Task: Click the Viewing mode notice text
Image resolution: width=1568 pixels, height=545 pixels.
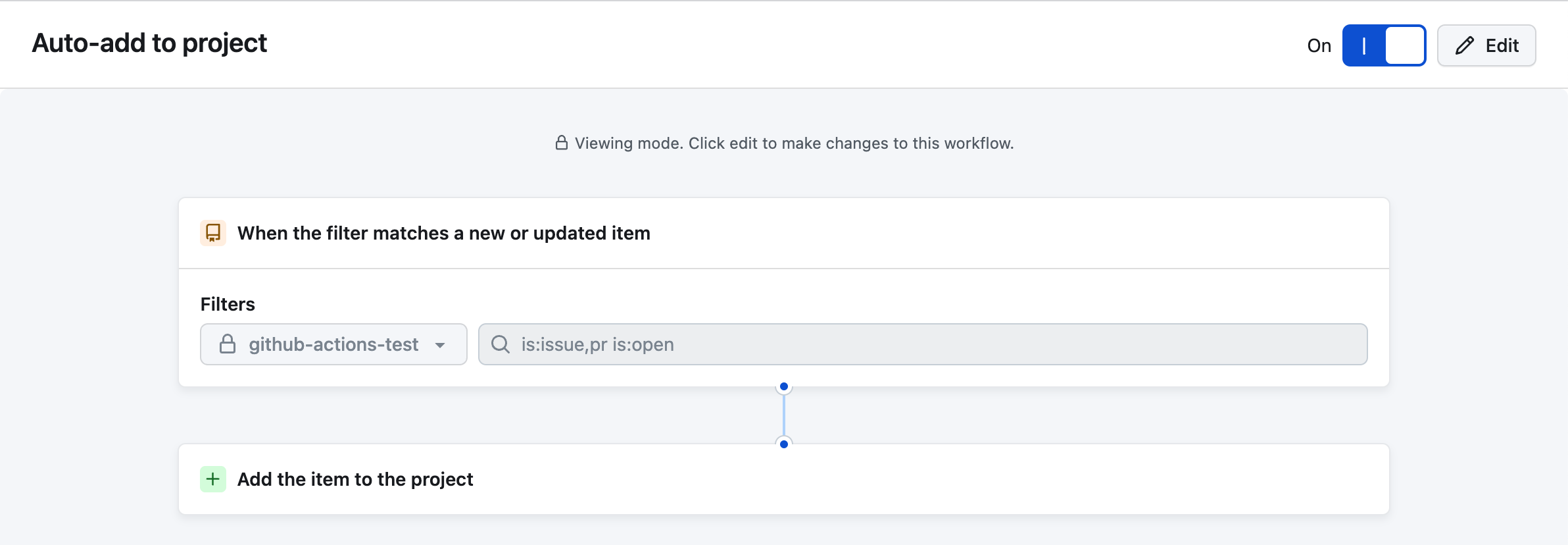Action: [794, 143]
